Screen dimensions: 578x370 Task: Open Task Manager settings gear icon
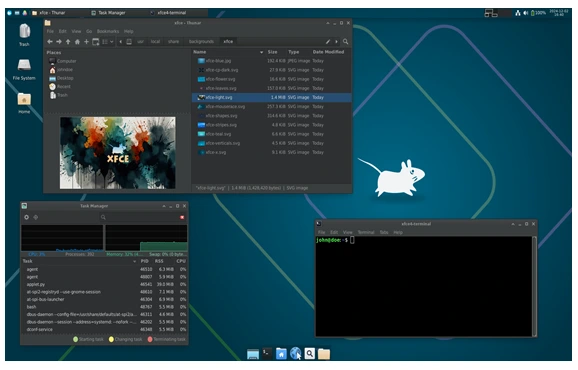click(x=27, y=217)
